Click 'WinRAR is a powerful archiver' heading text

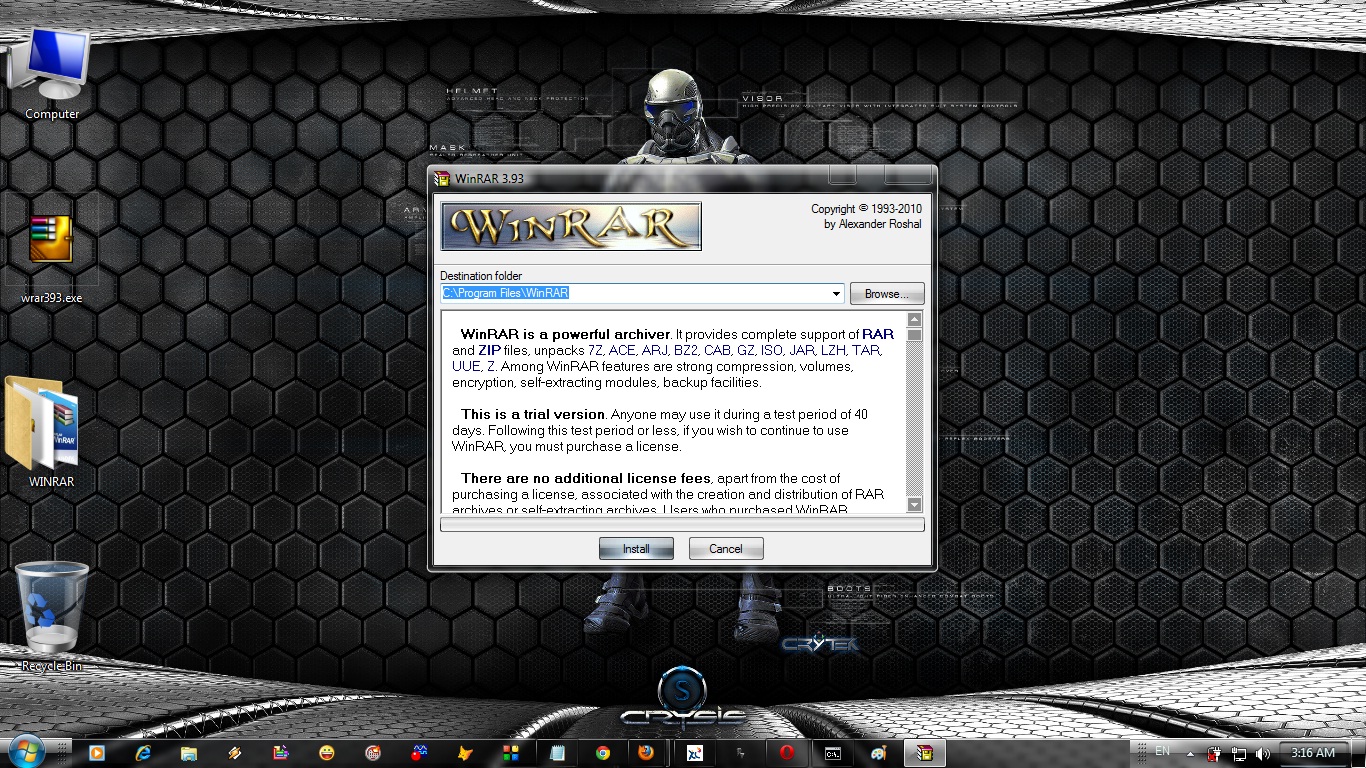point(565,335)
